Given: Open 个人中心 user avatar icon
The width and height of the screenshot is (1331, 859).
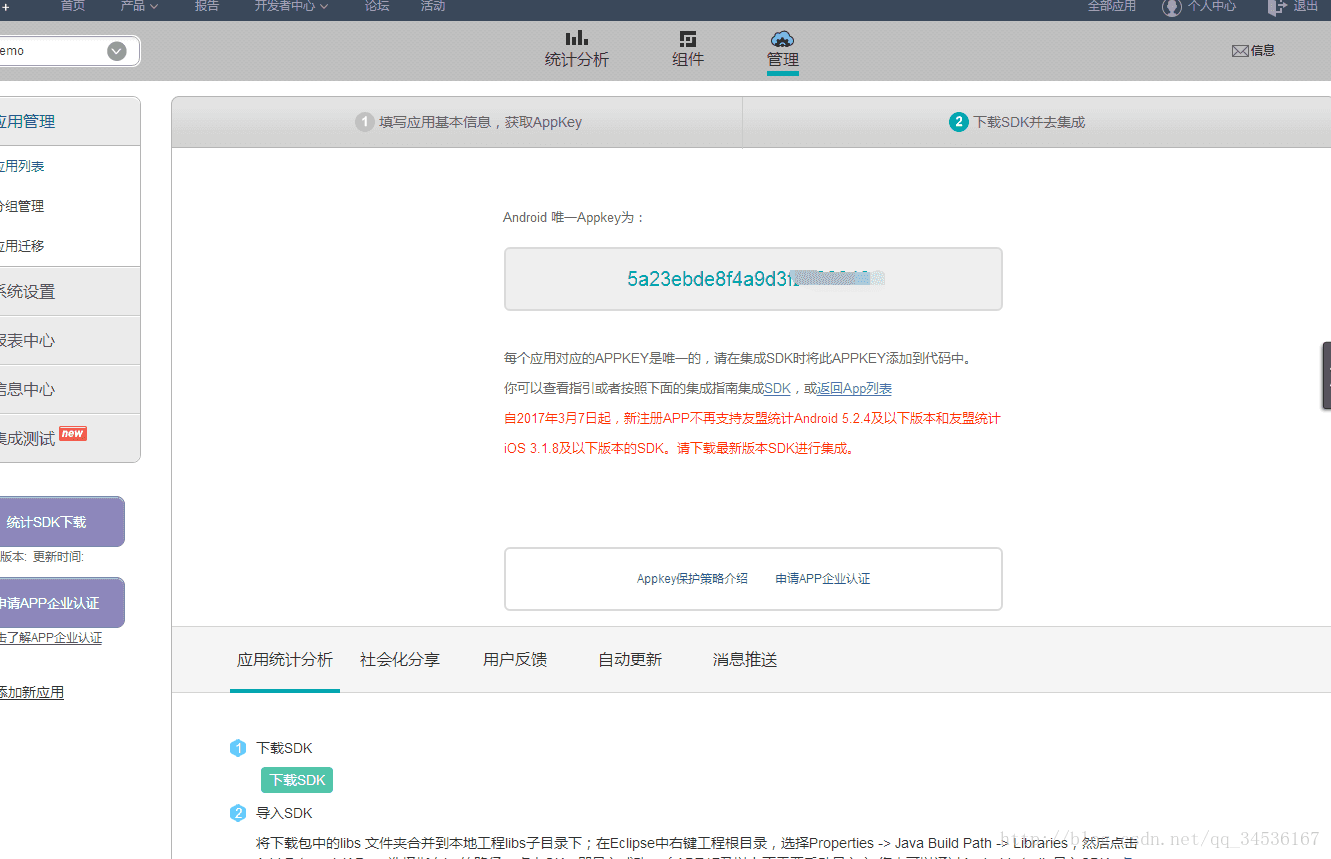Looking at the screenshot, I should point(1172,7).
